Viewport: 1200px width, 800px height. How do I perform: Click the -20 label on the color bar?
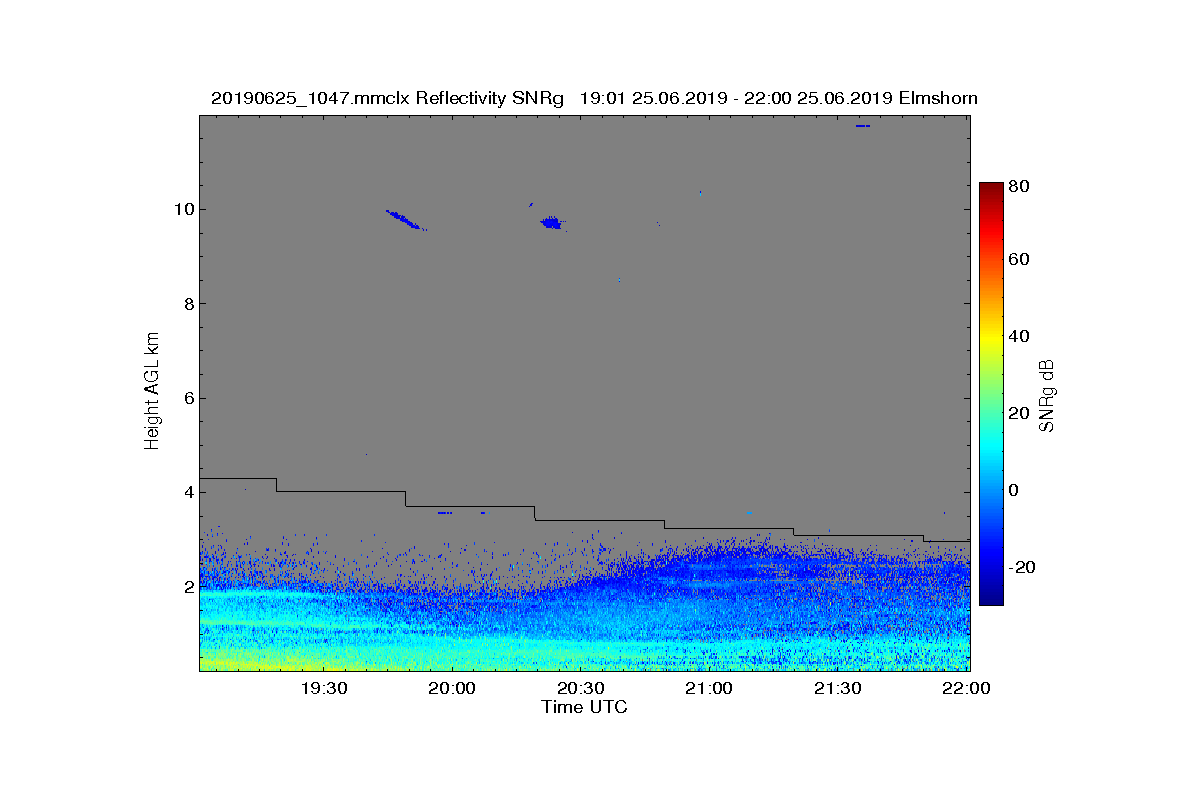1021,567
